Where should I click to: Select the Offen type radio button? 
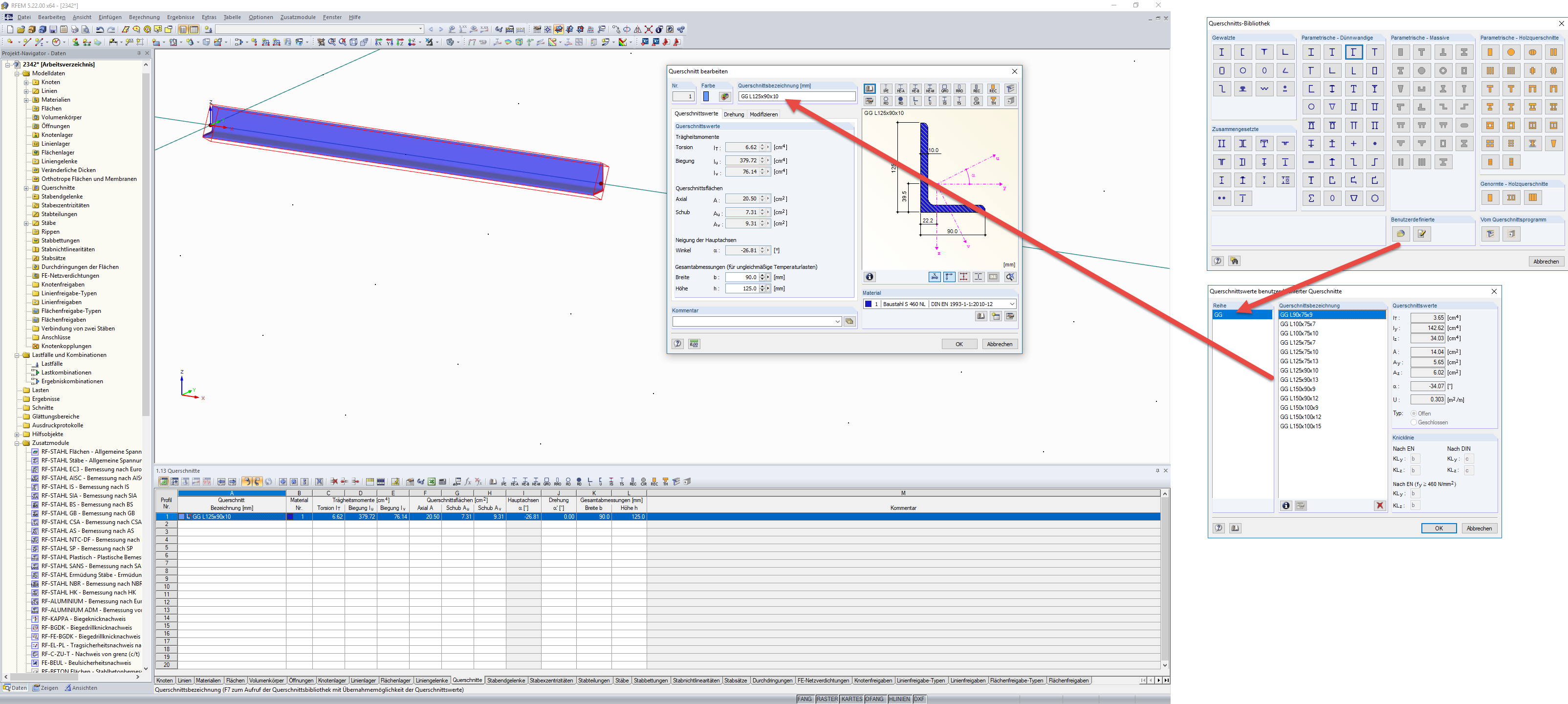[1415, 413]
